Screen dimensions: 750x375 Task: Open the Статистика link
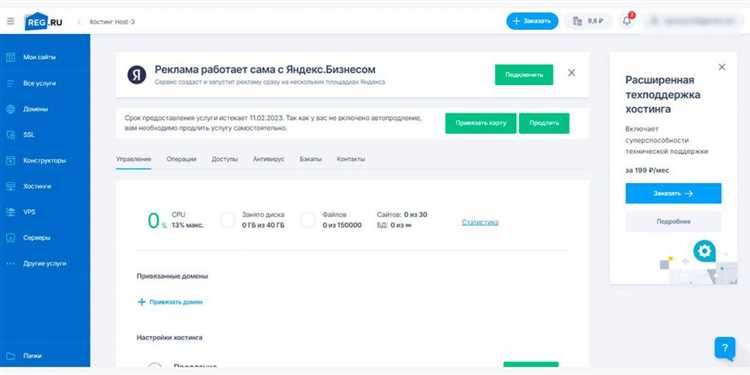(x=480, y=222)
